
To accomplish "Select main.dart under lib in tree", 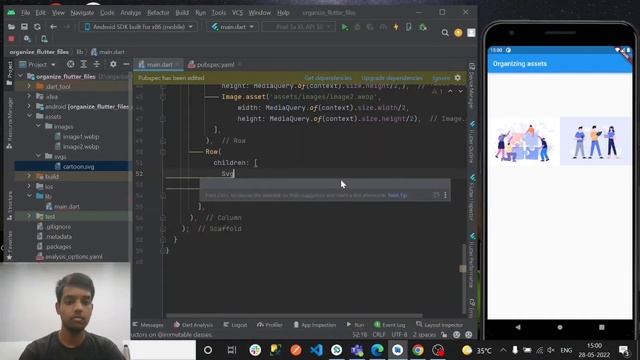I will coord(62,207).
